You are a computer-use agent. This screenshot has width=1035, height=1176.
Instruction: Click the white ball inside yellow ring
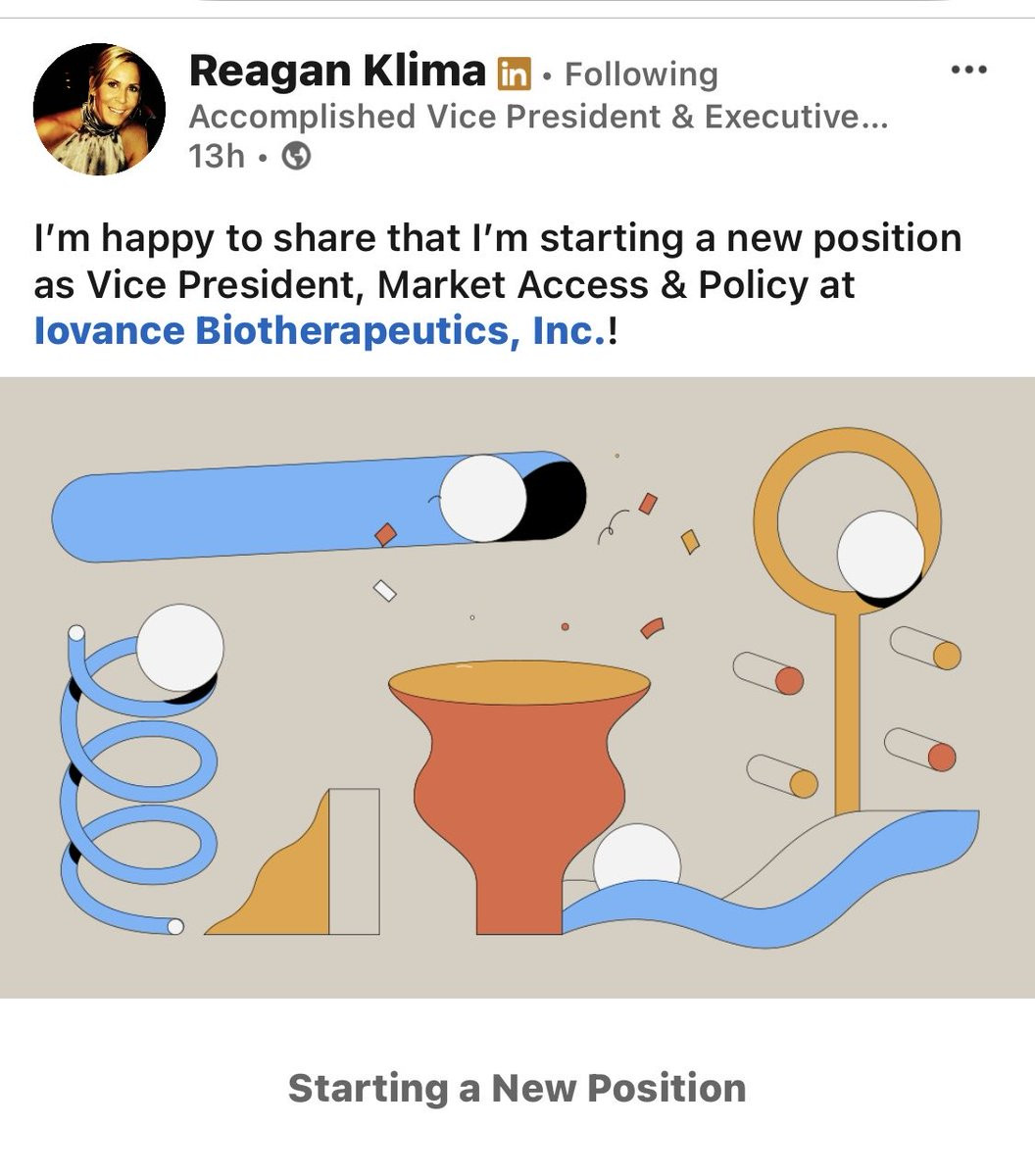coord(880,554)
